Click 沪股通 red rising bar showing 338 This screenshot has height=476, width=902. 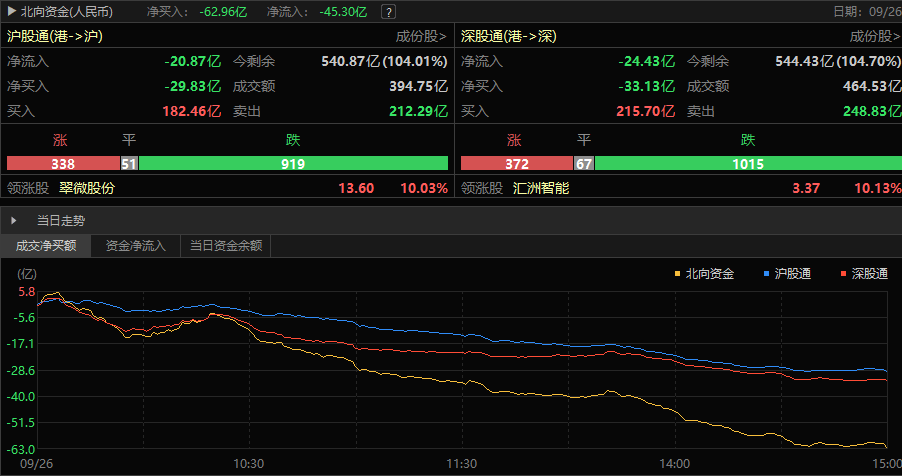coord(62,164)
